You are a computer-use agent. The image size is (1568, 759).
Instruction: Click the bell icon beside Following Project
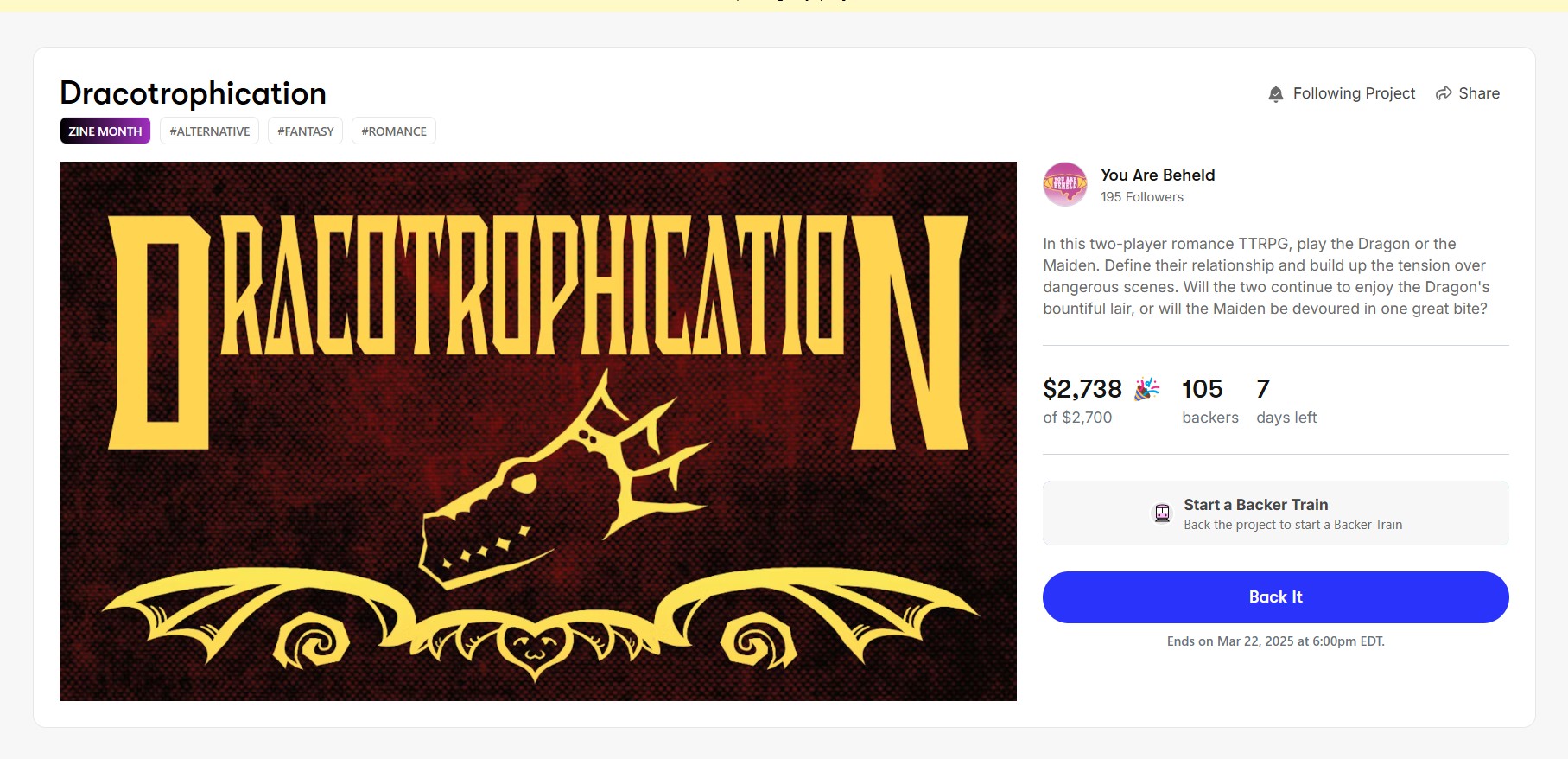tap(1275, 94)
